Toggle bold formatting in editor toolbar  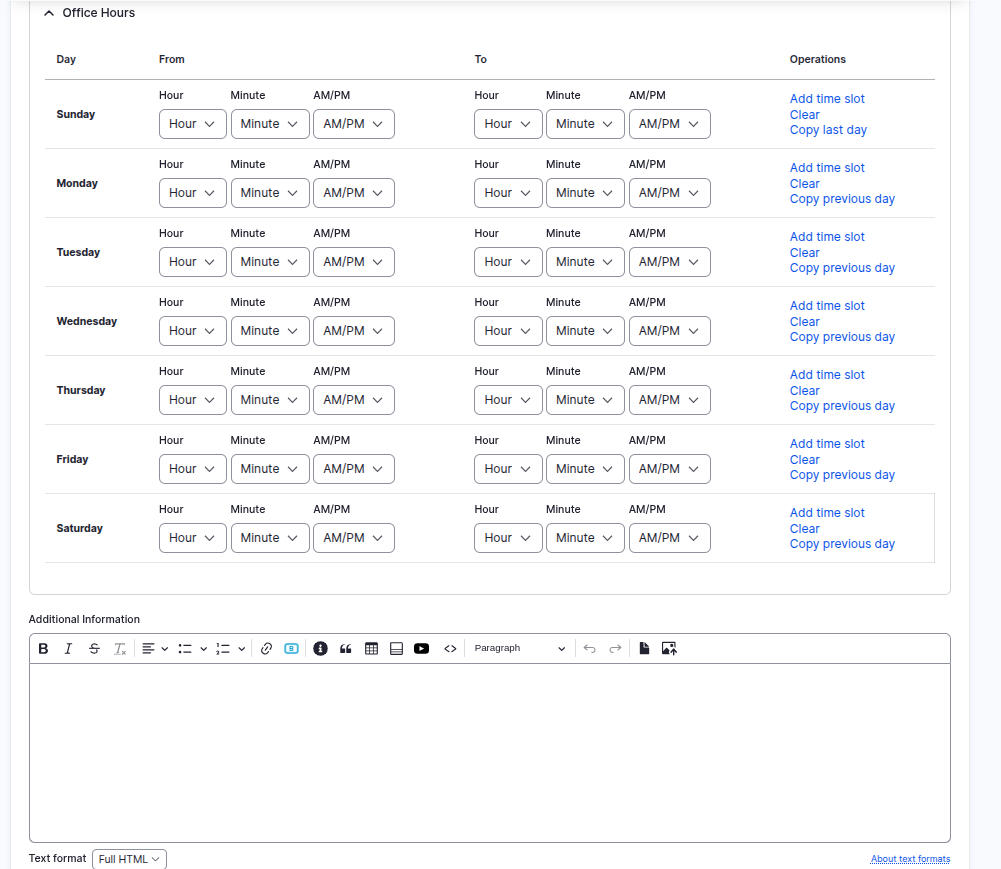point(43,649)
